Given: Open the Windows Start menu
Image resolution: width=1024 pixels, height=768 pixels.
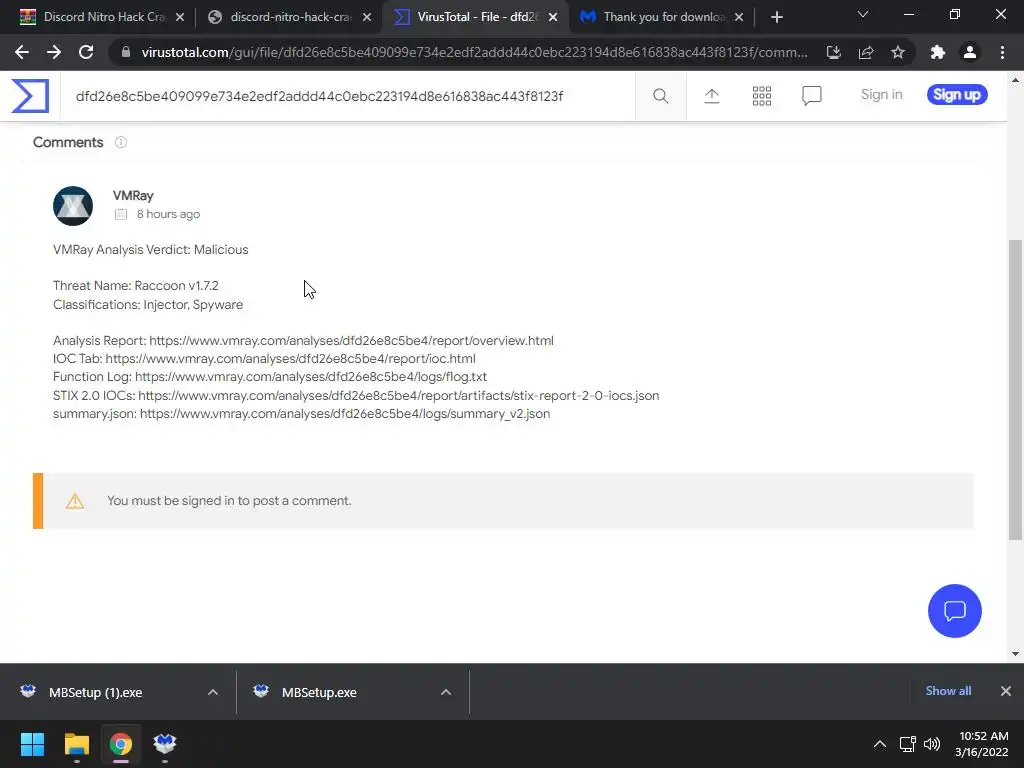Looking at the screenshot, I should tap(32, 744).
